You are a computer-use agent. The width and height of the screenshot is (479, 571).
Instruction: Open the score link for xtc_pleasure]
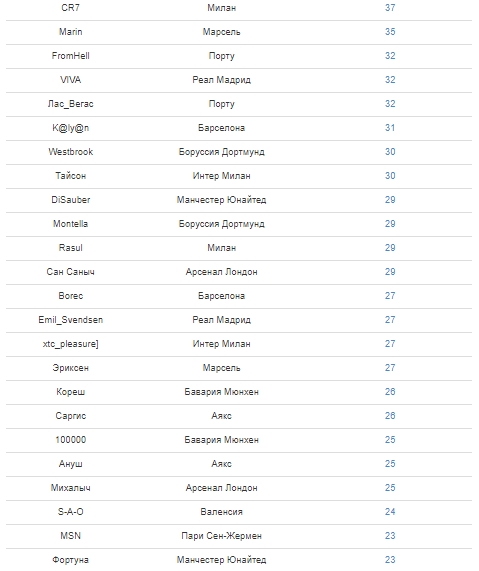tap(390, 344)
